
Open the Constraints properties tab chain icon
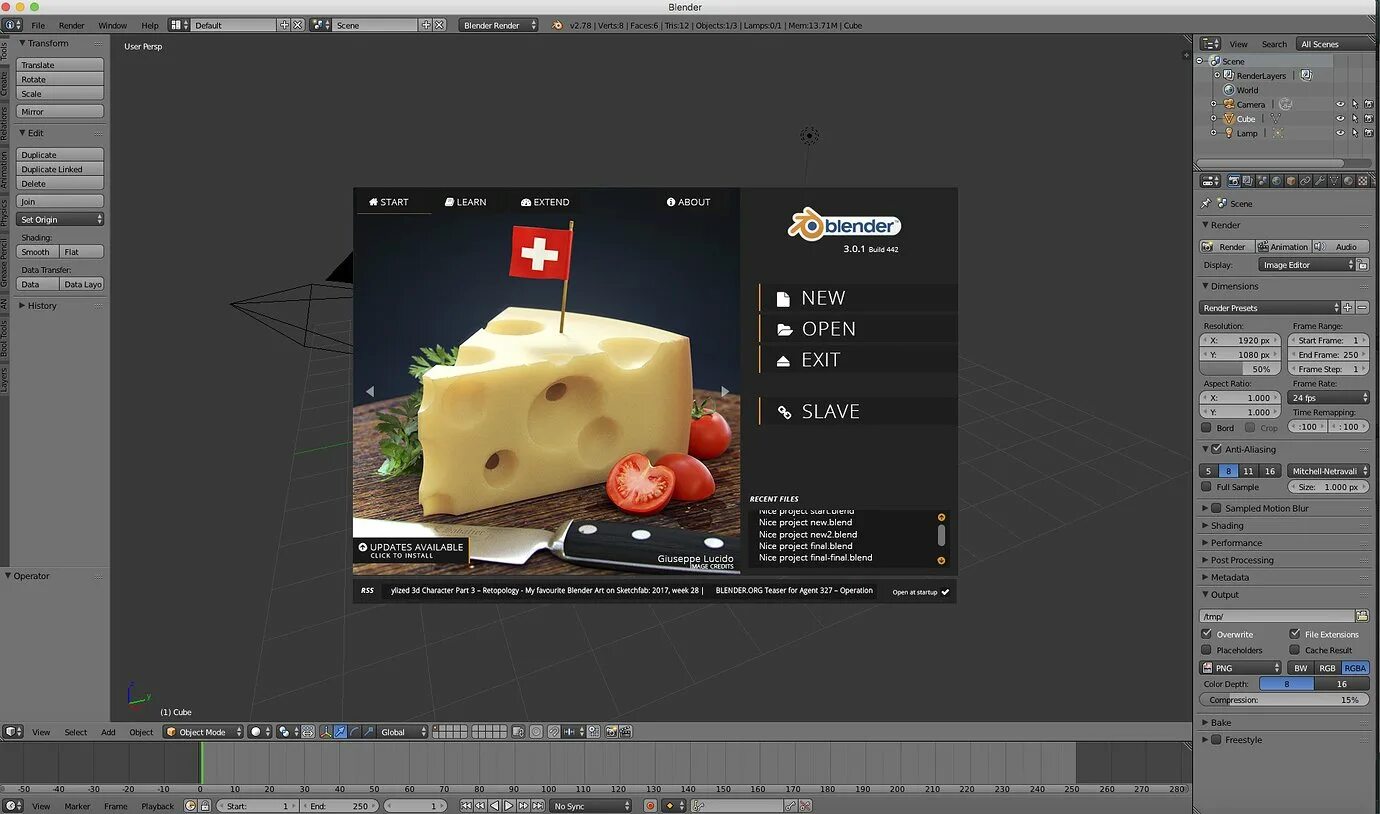point(1305,181)
